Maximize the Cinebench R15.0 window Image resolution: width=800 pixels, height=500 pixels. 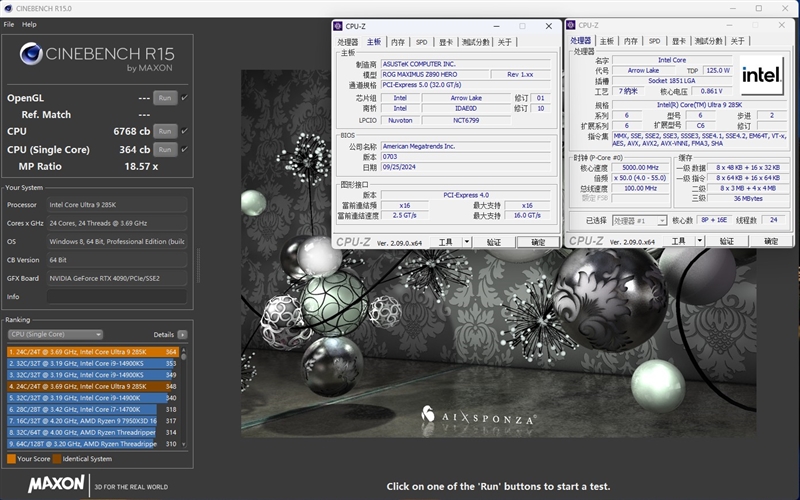[759, 8]
